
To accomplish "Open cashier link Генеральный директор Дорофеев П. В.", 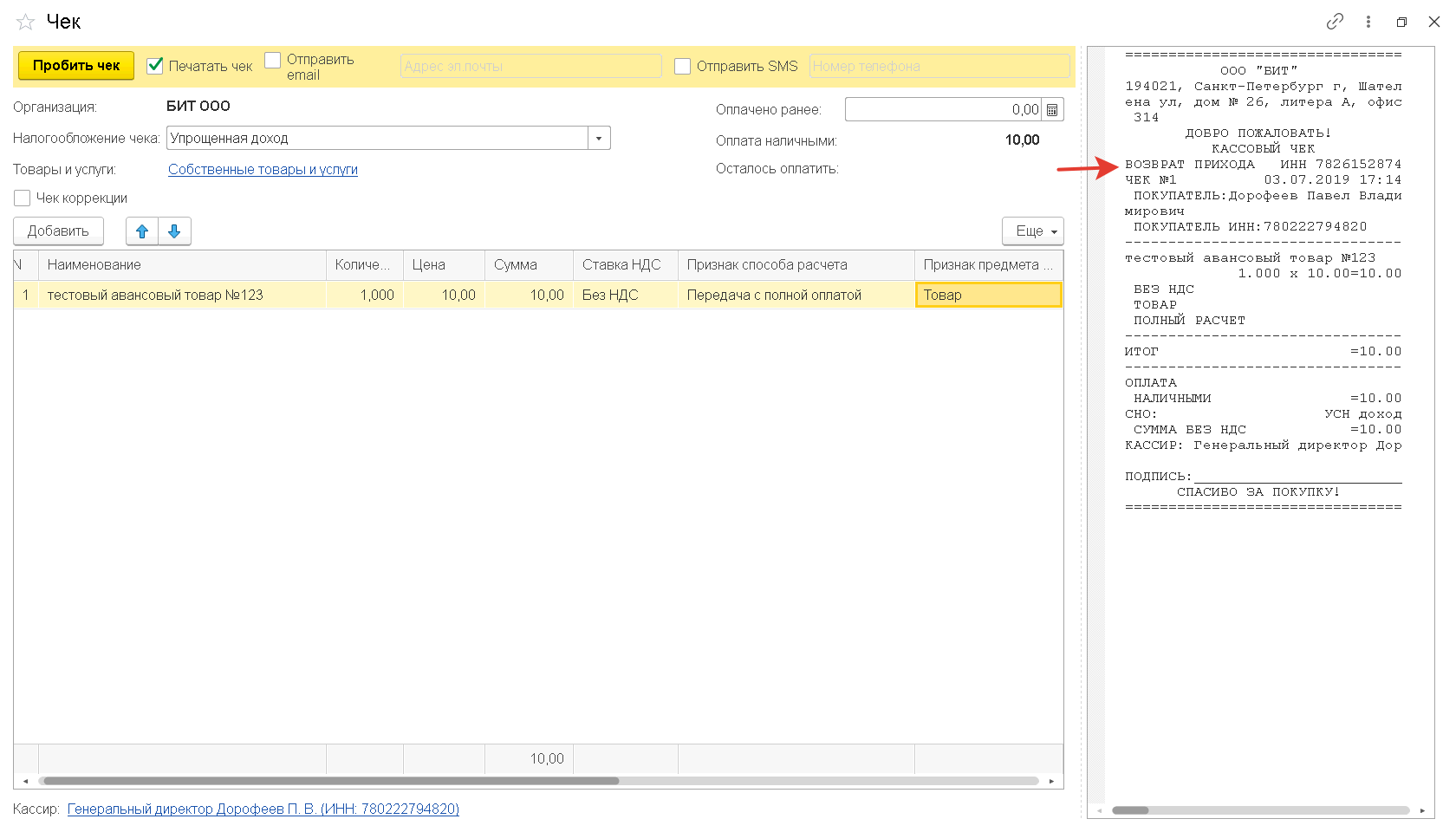I will click(263, 809).
